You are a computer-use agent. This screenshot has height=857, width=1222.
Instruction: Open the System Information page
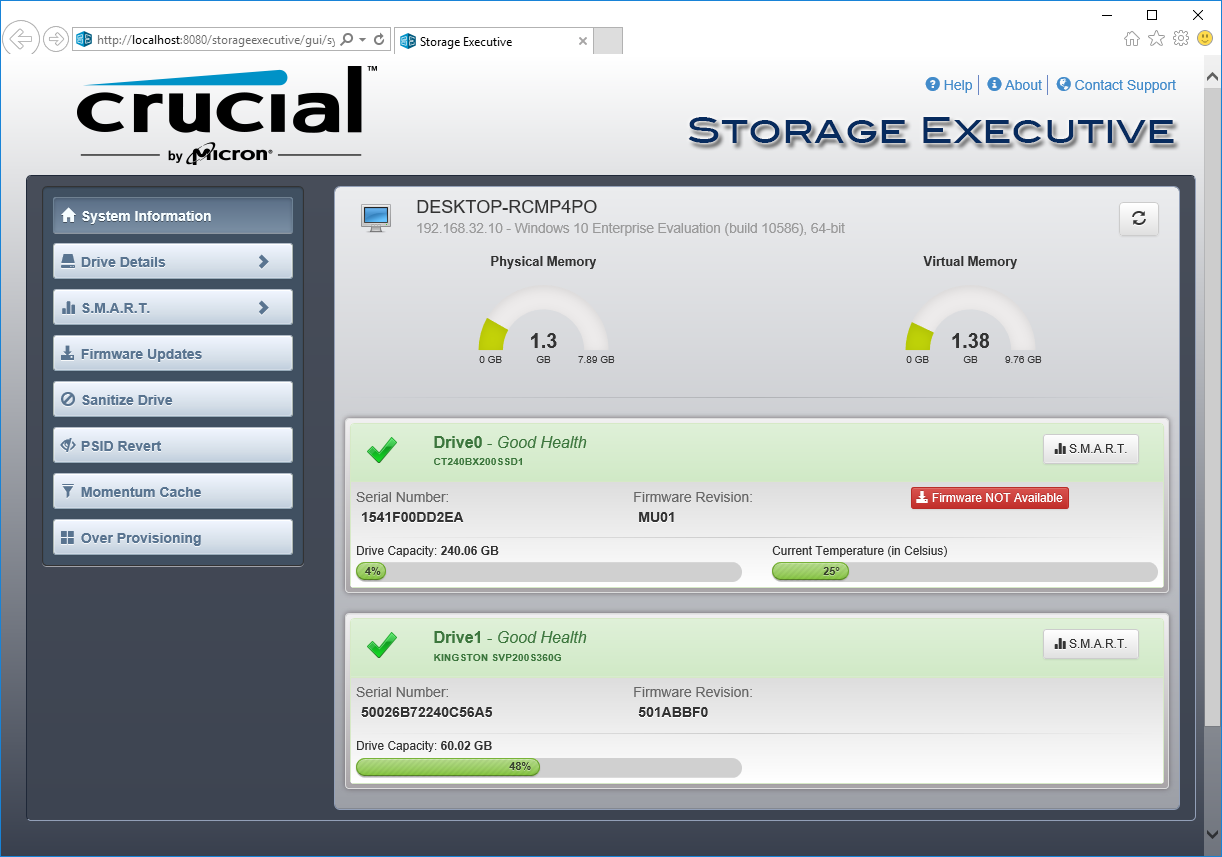coord(172,216)
